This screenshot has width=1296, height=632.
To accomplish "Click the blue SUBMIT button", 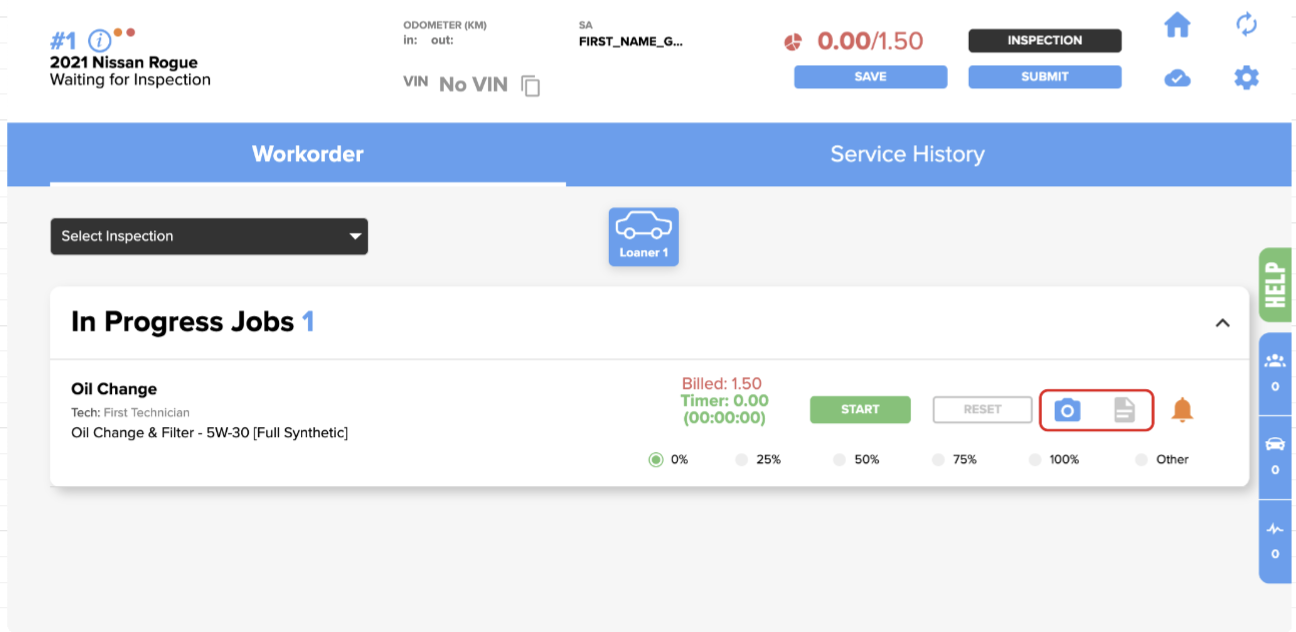I will 1045,77.
